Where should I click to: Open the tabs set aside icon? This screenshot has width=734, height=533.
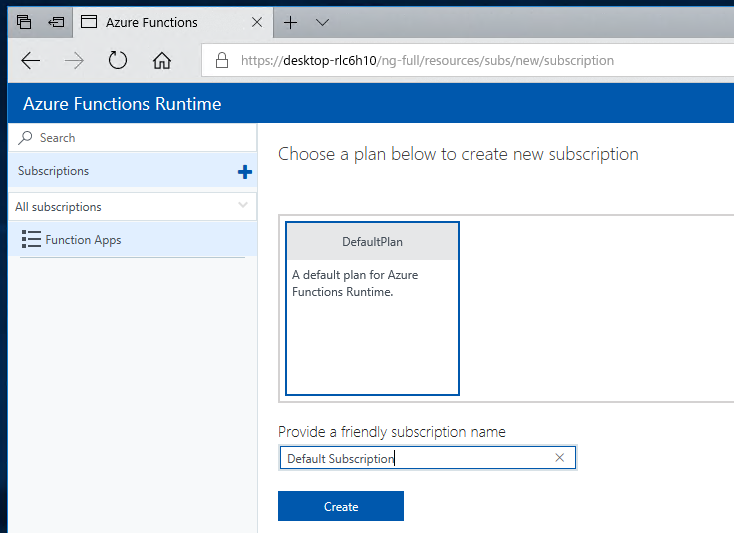click(24, 22)
